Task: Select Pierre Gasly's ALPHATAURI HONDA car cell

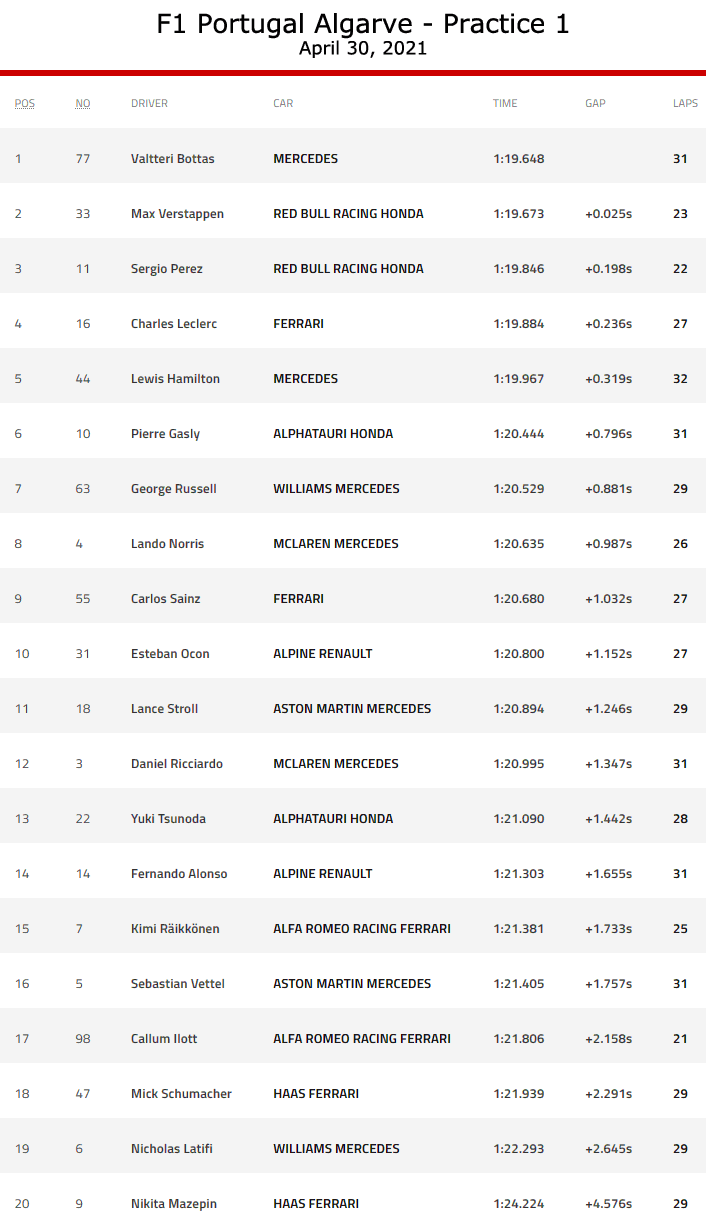Action: tap(333, 434)
